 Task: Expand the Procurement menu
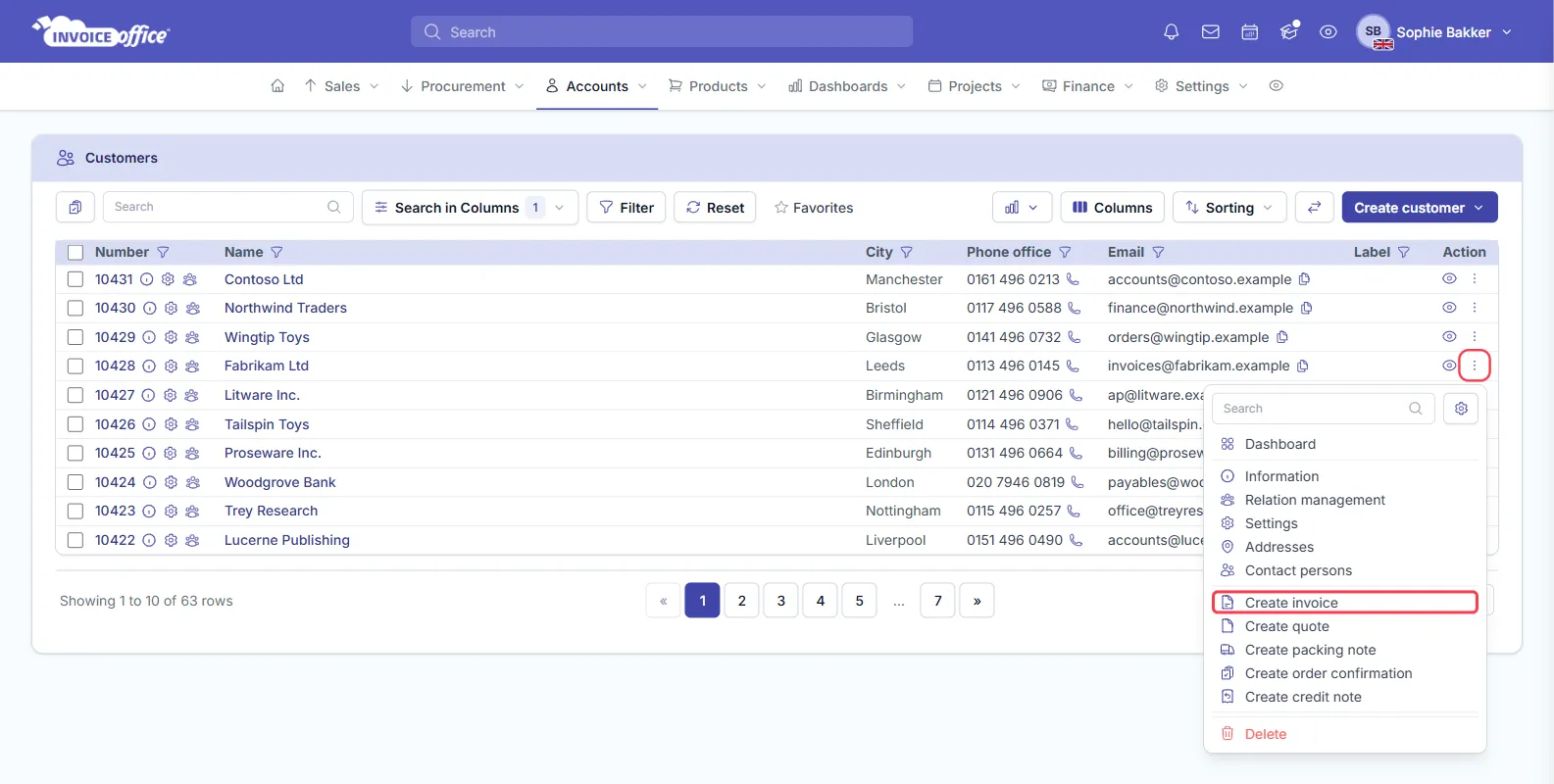point(462,86)
